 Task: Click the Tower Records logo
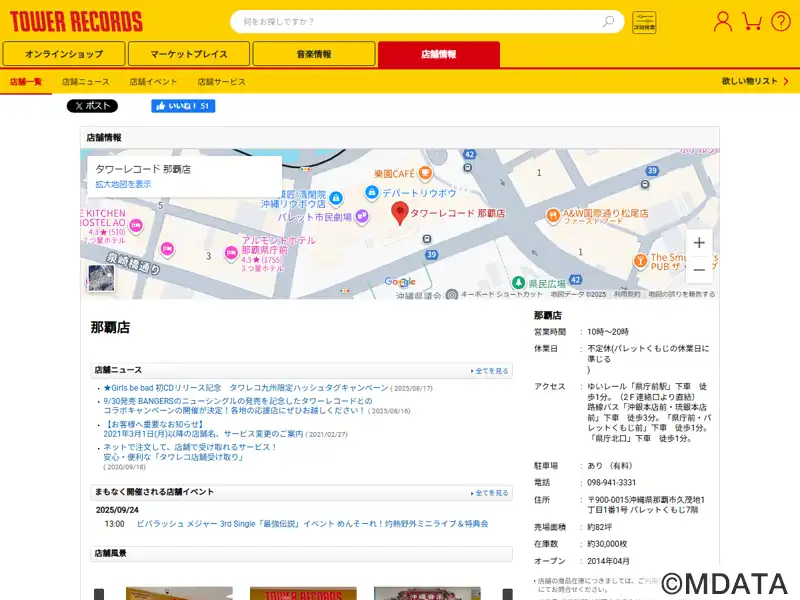point(76,22)
